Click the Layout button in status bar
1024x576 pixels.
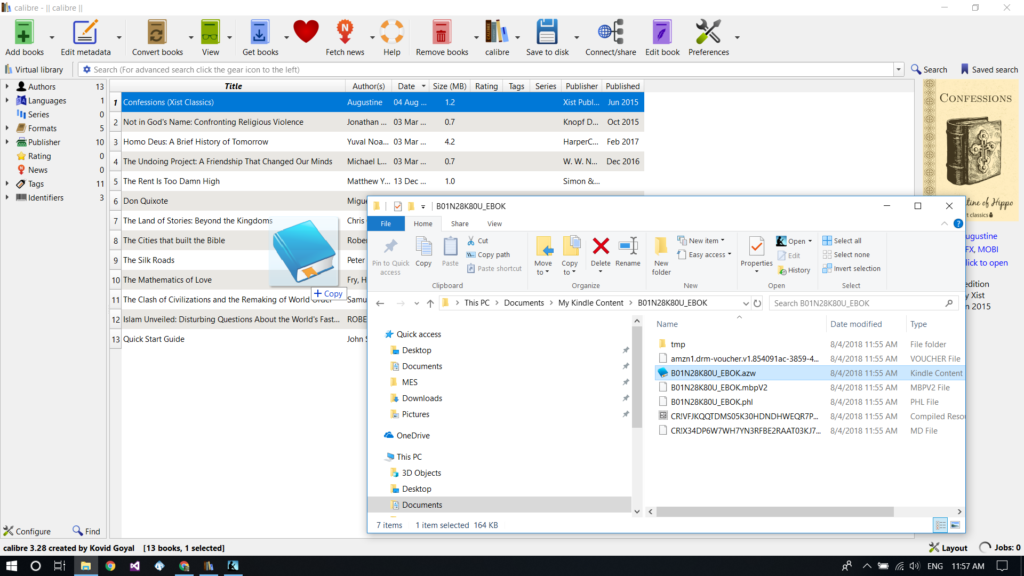click(947, 548)
